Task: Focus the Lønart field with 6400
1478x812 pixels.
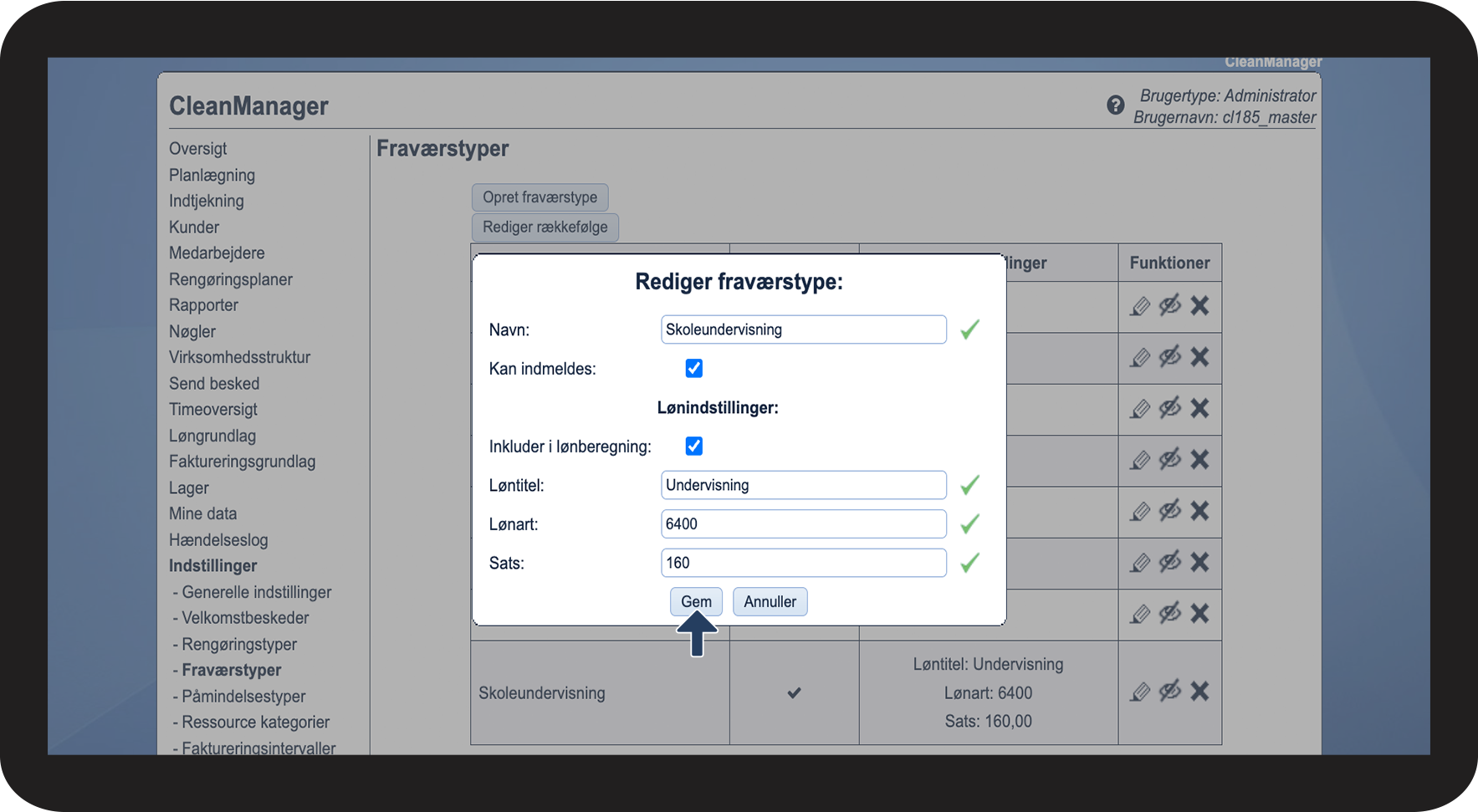Action: pyautogui.click(x=804, y=524)
